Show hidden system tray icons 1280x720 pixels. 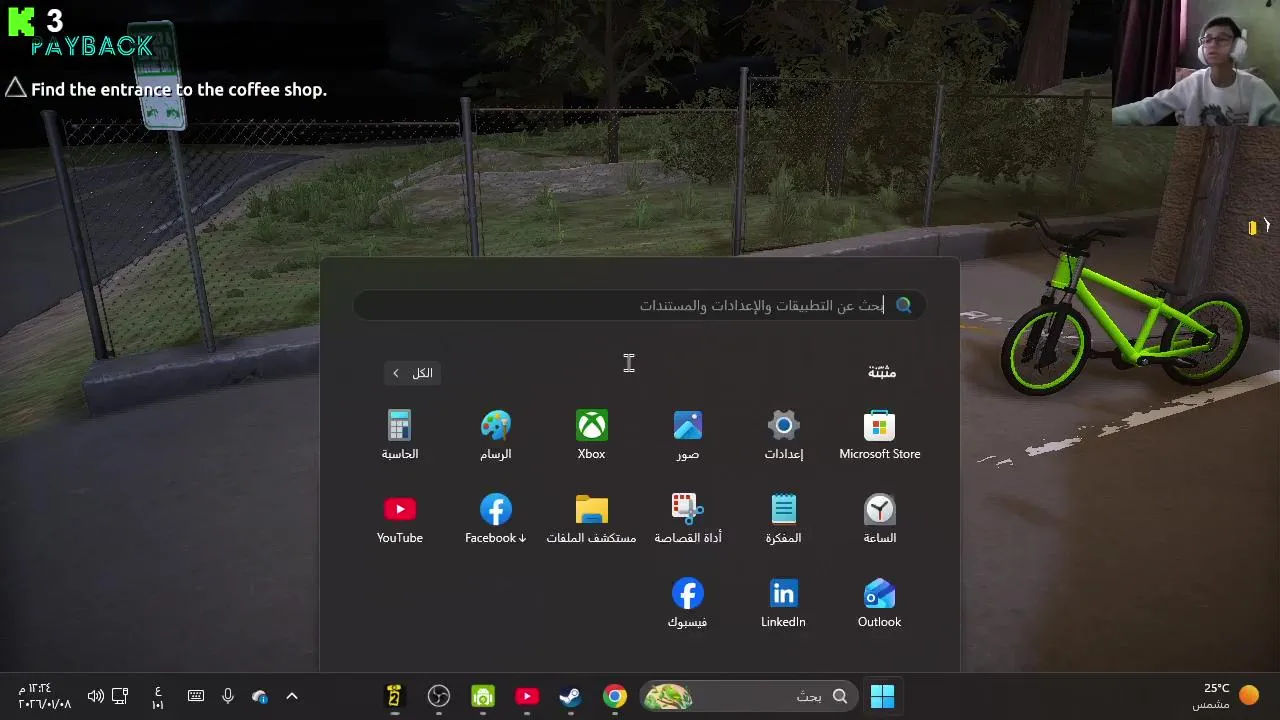(x=292, y=696)
